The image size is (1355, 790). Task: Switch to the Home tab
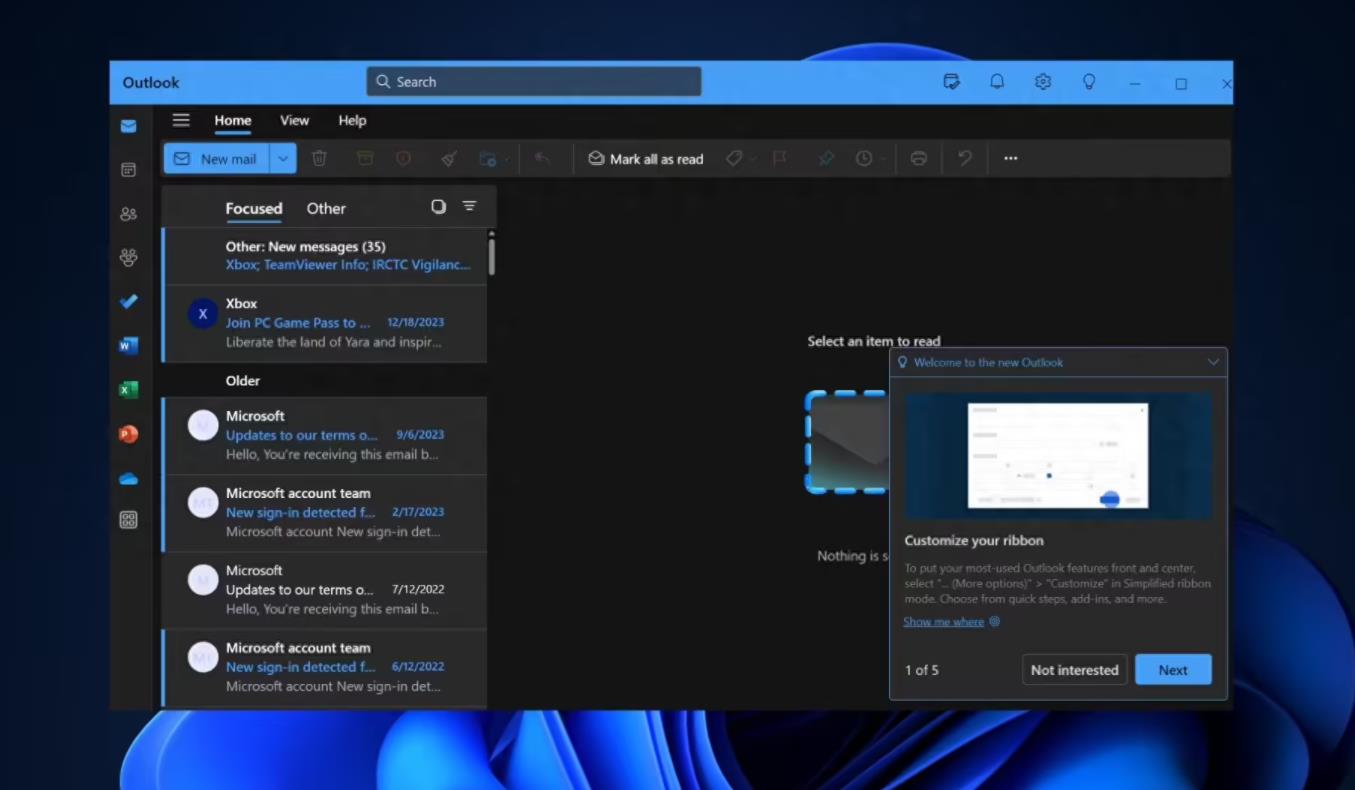click(233, 120)
